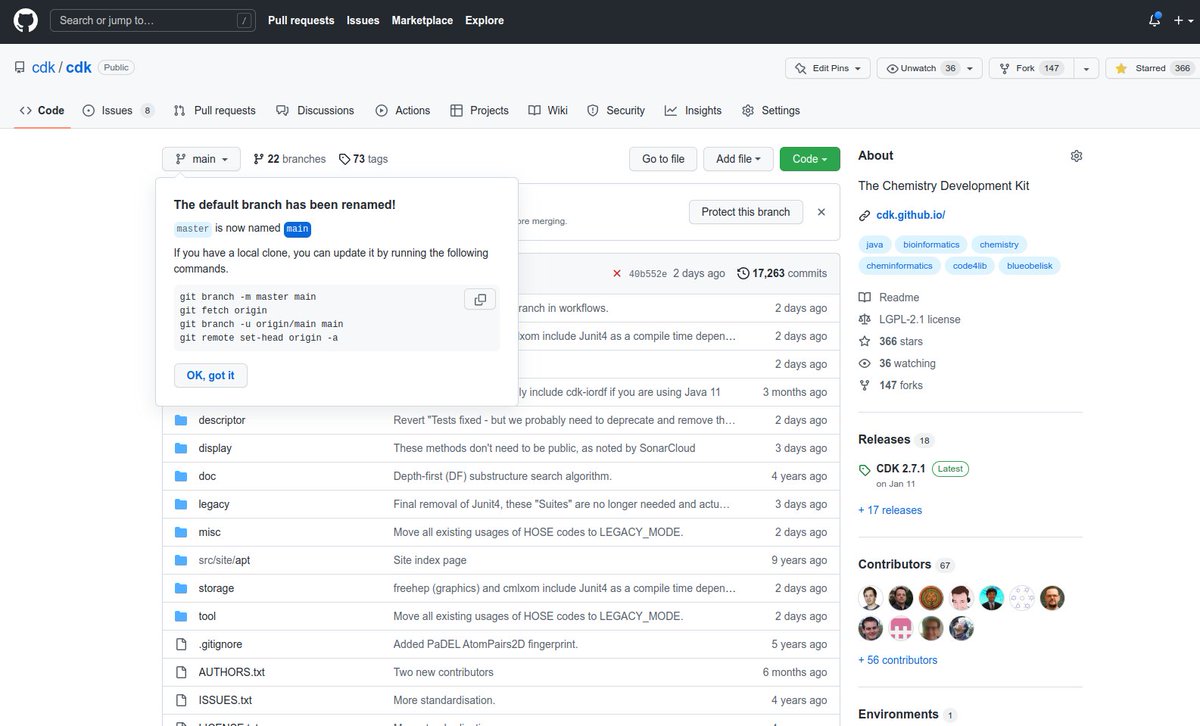This screenshot has height=726, width=1200.
Task: Open notifications via the bell icon
Action: (x=1153, y=20)
